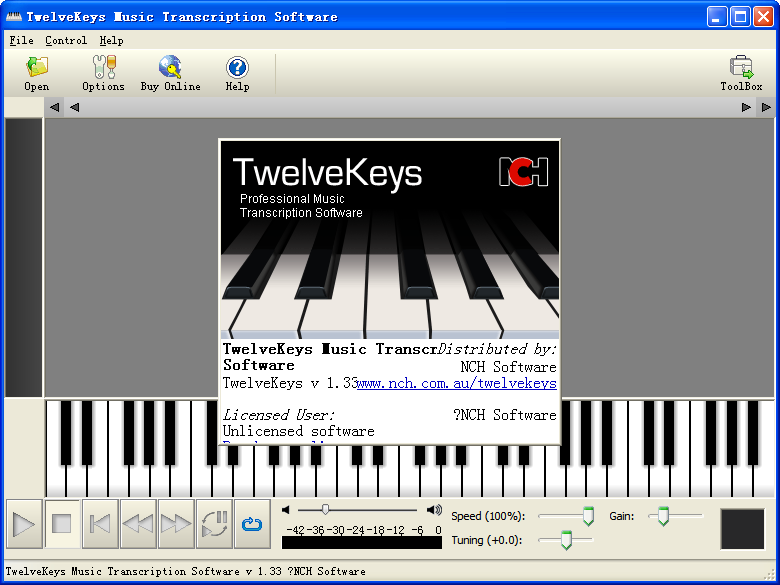Open the www.nch.com.au/twelvekeys link
The height and width of the screenshot is (585, 780).
(457, 384)
